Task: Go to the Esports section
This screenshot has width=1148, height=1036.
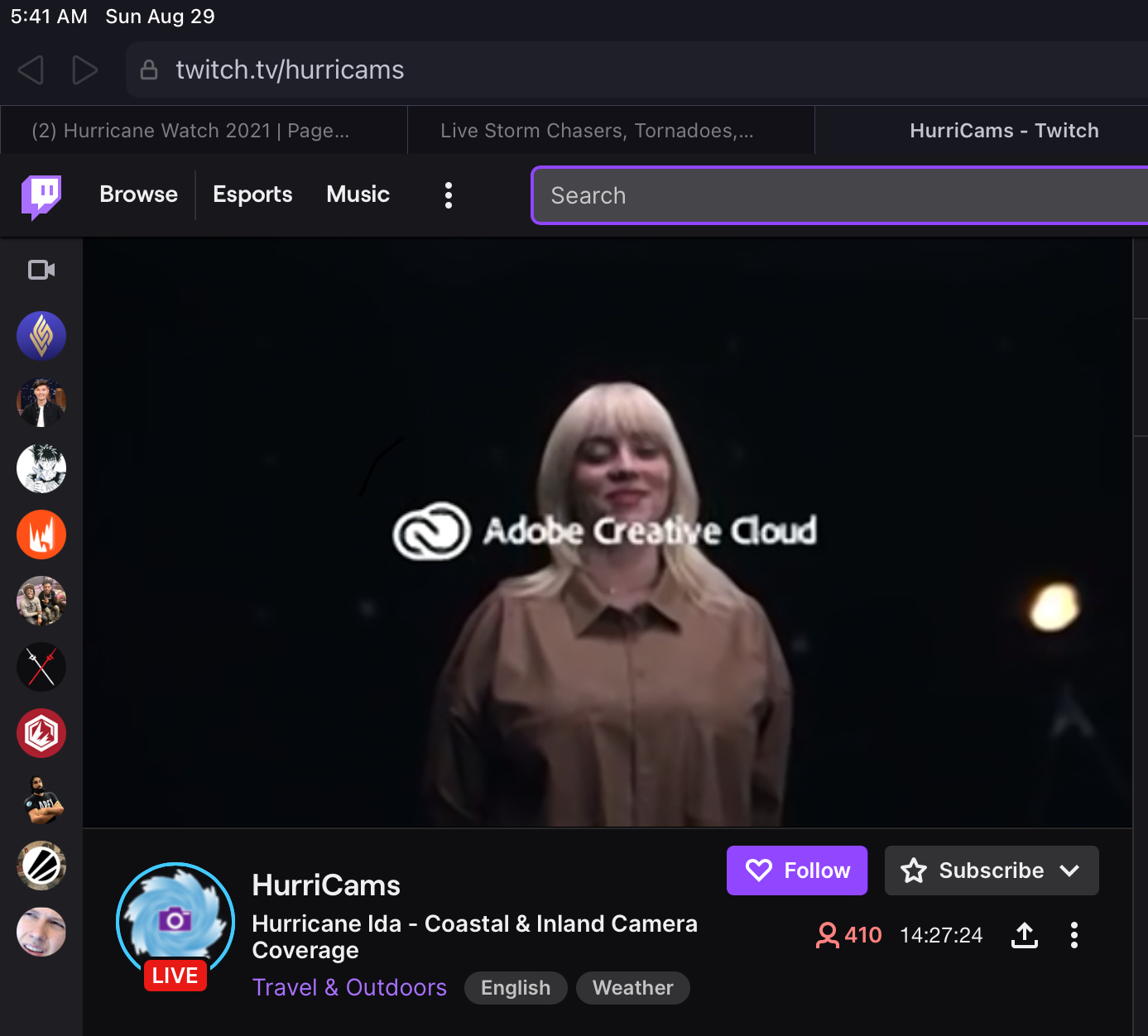Action: tap(252, 194)
